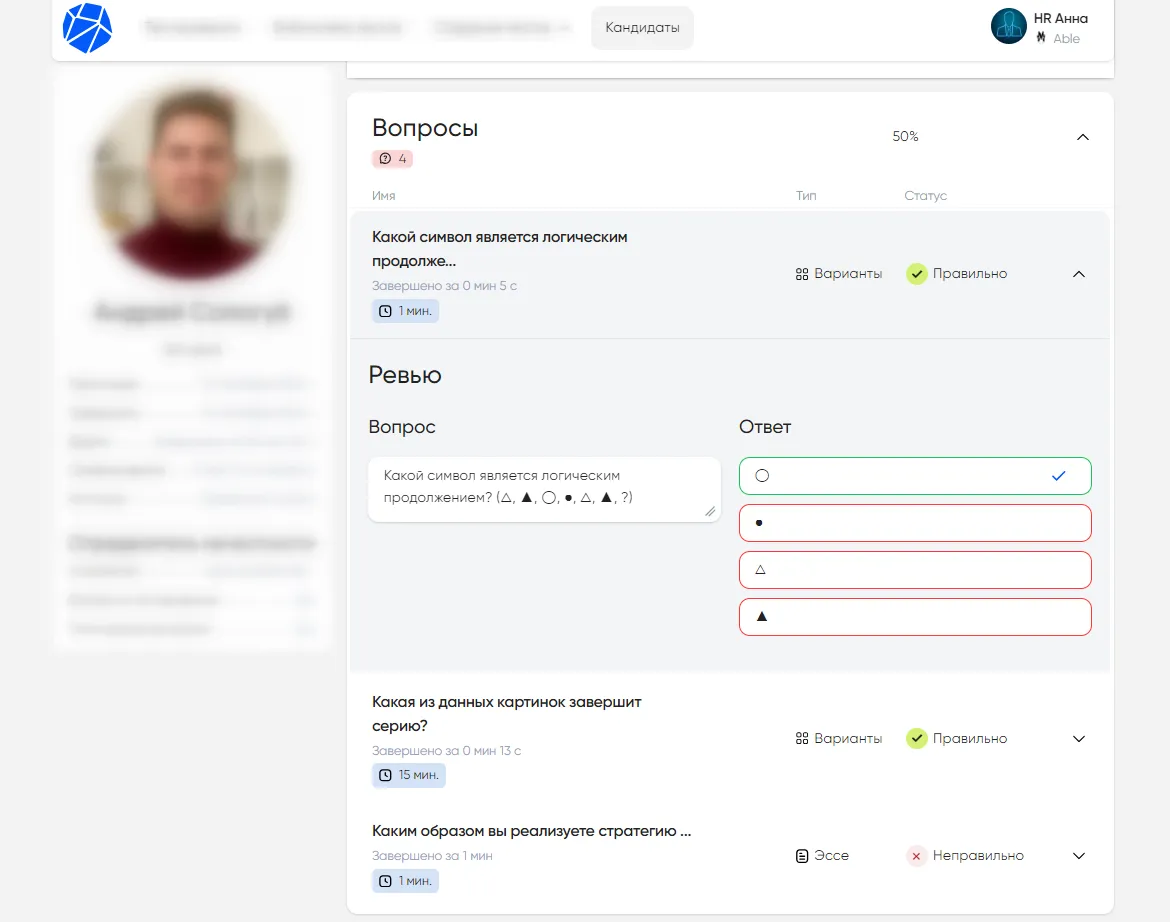Collapse the Вопросы section

(1082, 137)
